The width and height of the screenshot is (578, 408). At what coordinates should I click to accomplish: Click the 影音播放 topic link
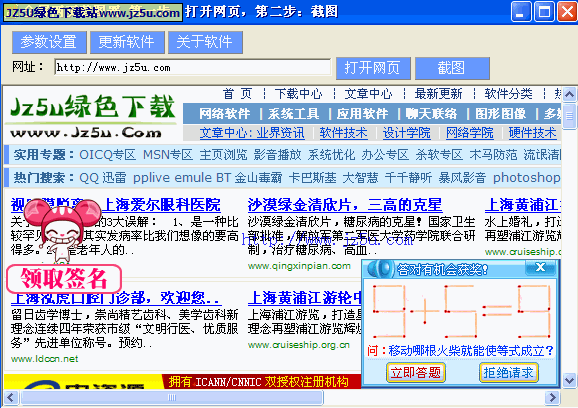click(x=278, y=155)
